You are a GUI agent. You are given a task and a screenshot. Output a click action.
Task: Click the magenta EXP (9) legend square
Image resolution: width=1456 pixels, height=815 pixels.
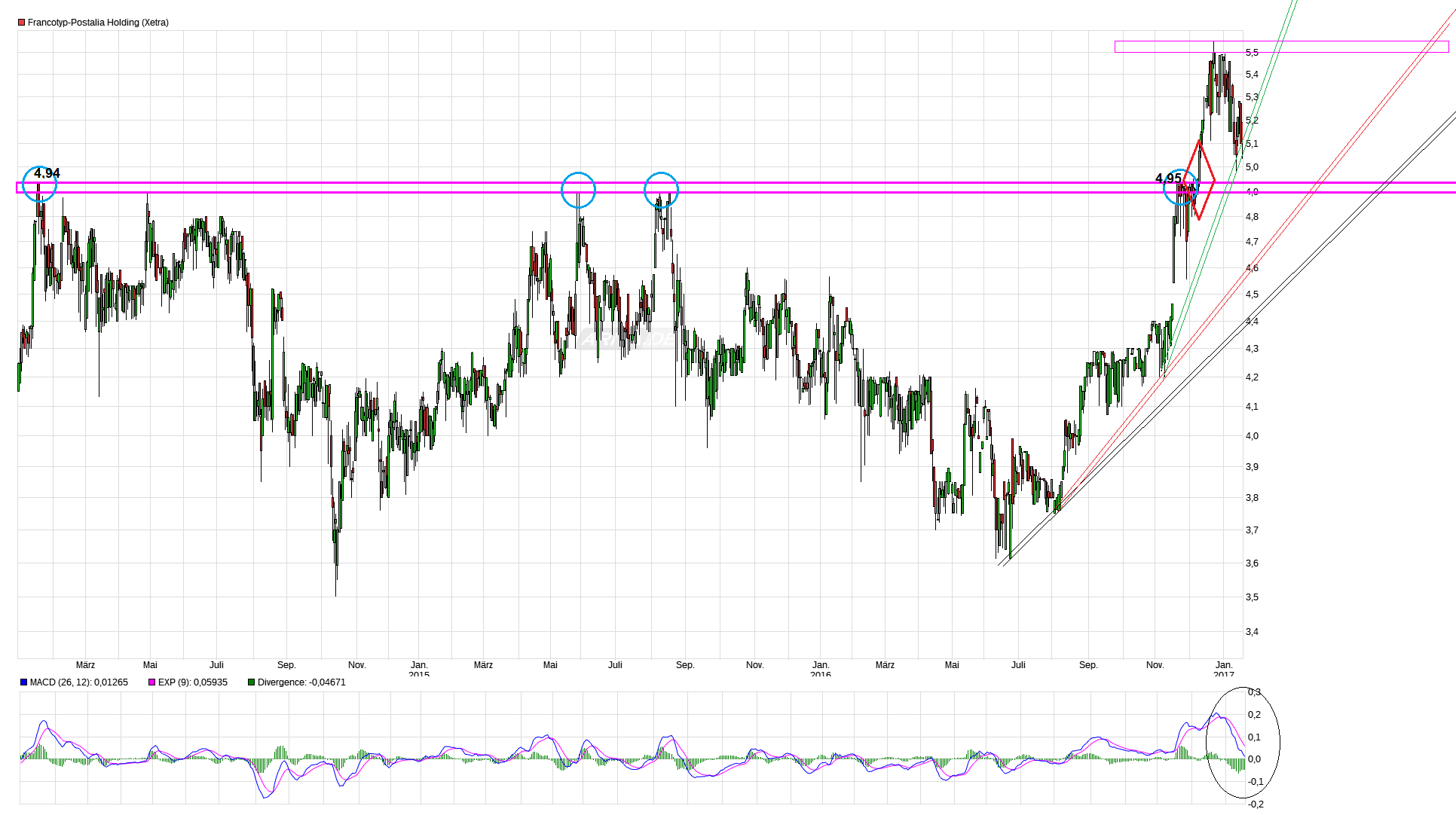pyautogui.click(x=152, y=682)
